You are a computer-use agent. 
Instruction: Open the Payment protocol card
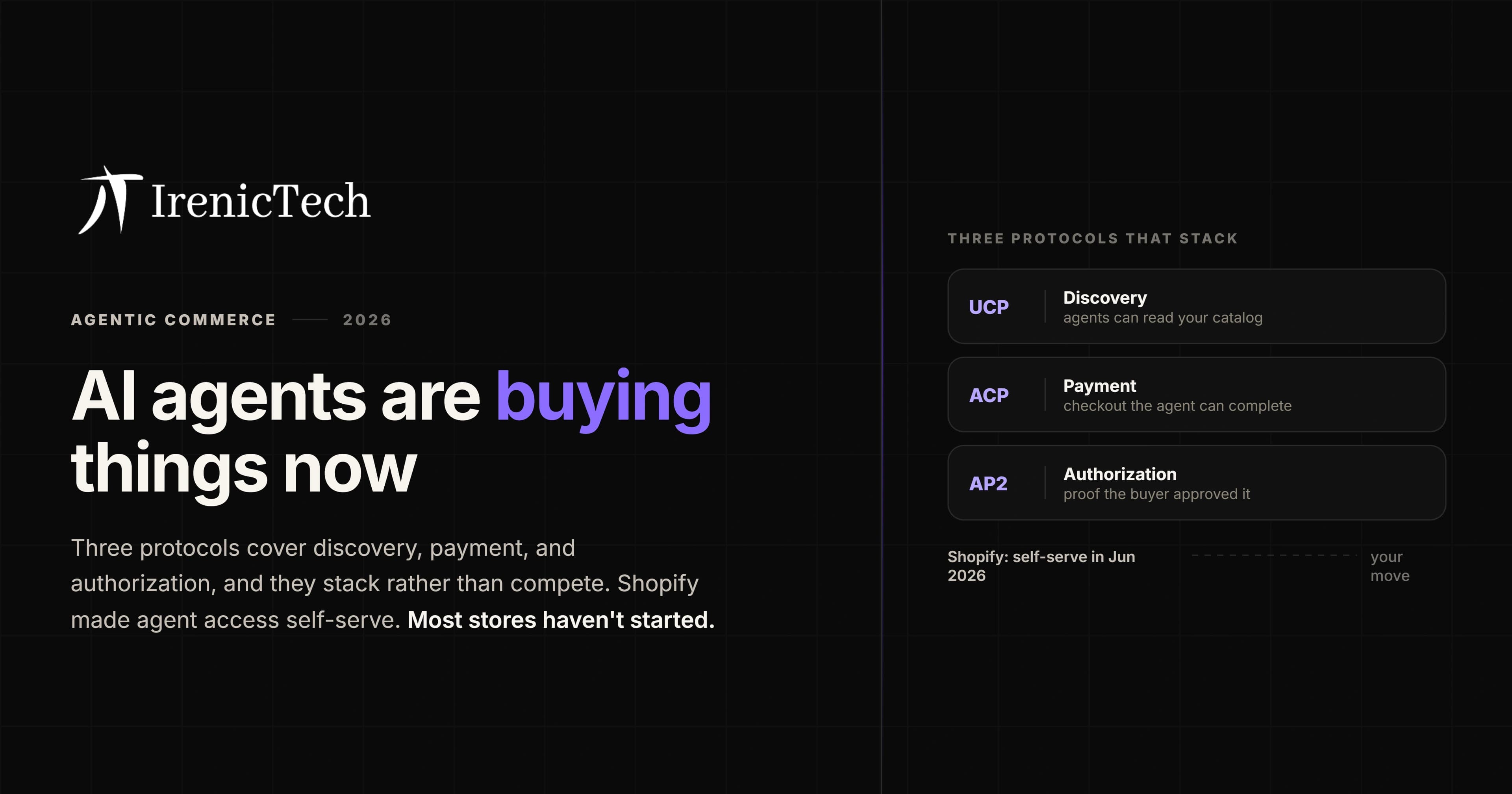1196,394
